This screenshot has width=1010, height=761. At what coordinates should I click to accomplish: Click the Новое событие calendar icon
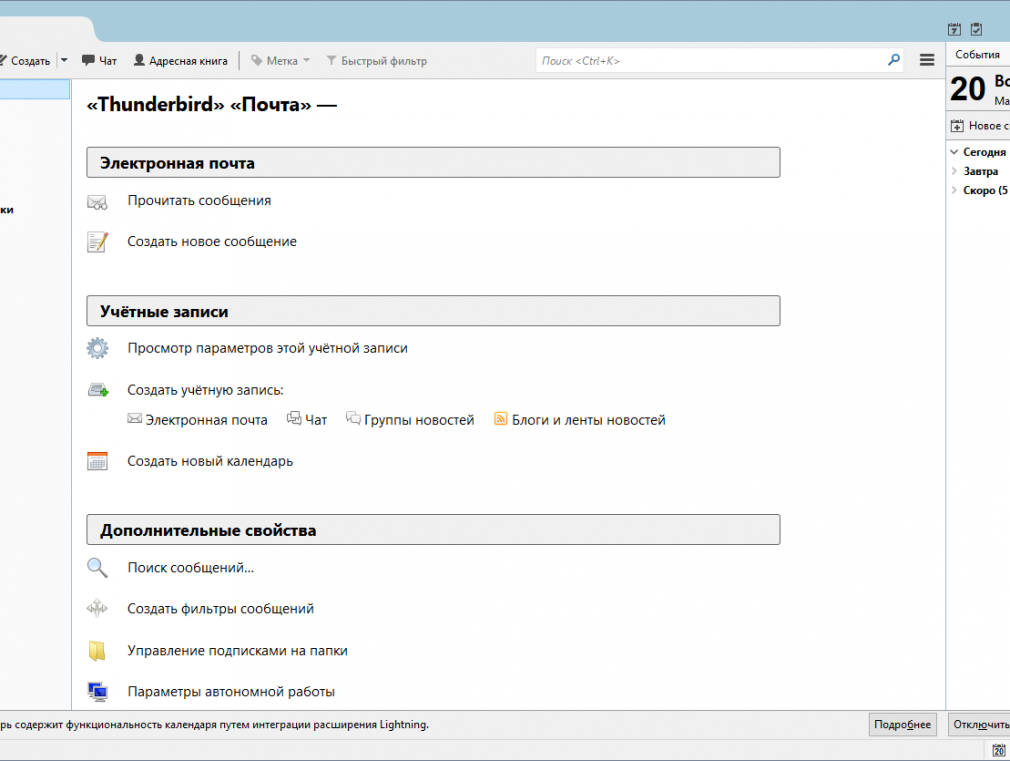(957, 126)
